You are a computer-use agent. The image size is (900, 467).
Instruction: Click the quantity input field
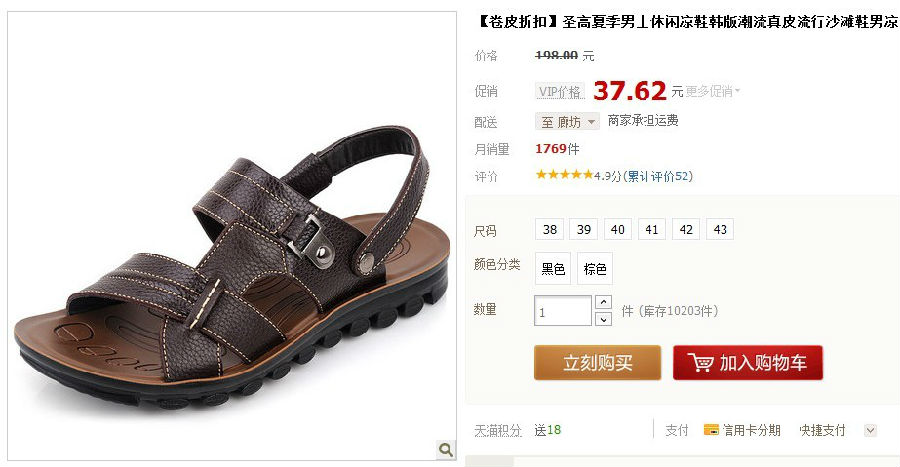562,310
